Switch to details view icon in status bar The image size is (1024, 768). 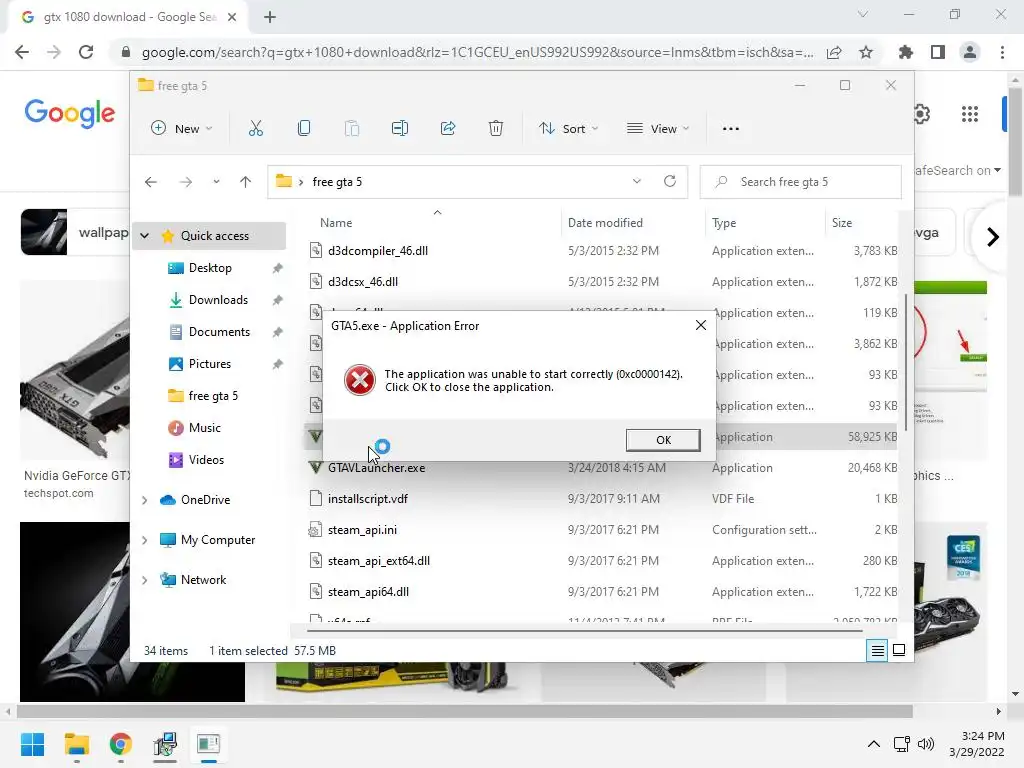tap(877, 650)
